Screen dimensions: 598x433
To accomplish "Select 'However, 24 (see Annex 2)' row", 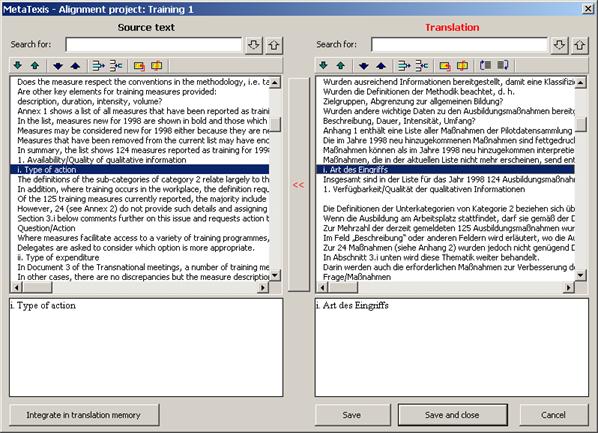I will (140, 209).
